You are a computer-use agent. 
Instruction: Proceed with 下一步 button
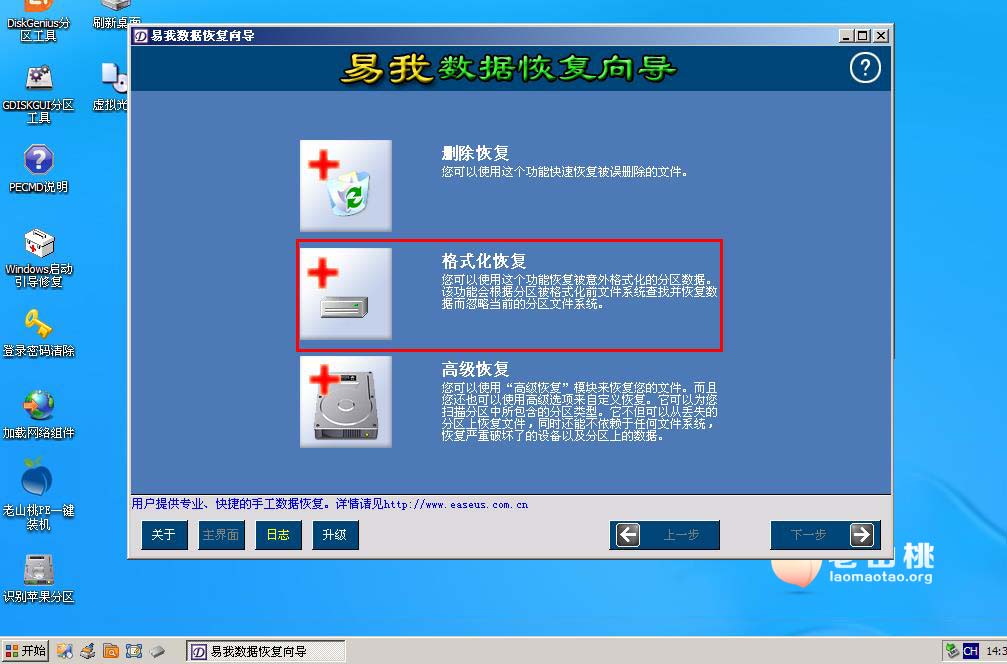point(825,535)
